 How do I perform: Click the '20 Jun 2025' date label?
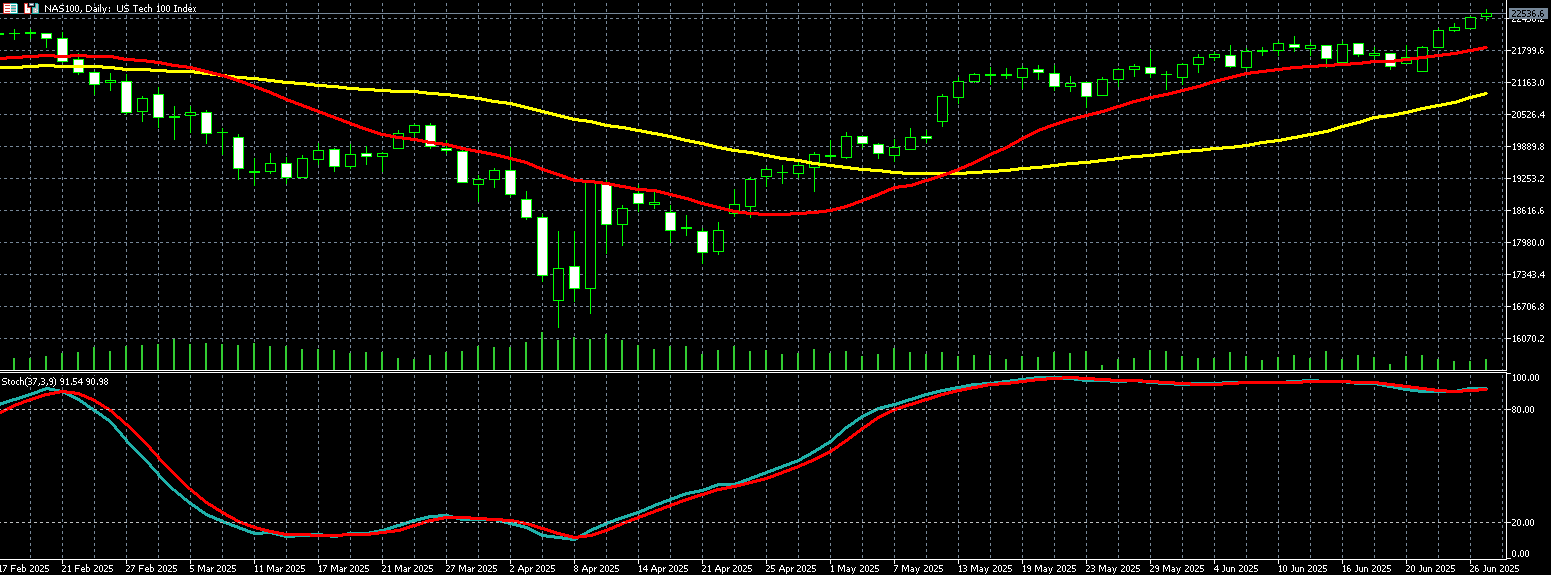tap(1432, 568)
